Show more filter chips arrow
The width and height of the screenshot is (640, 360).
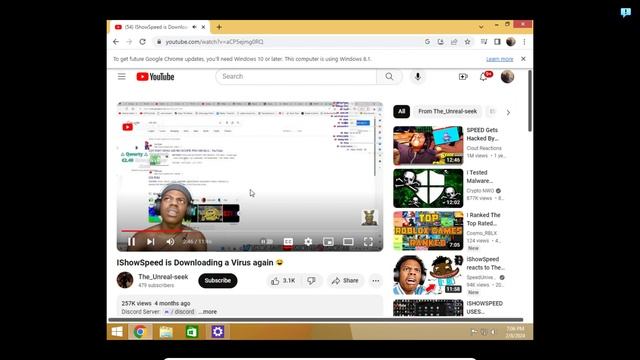click(x=508, y=112)
